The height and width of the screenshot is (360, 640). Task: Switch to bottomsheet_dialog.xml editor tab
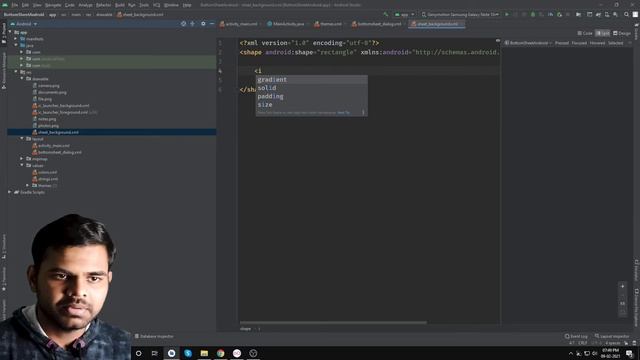[x=377, y=24]
